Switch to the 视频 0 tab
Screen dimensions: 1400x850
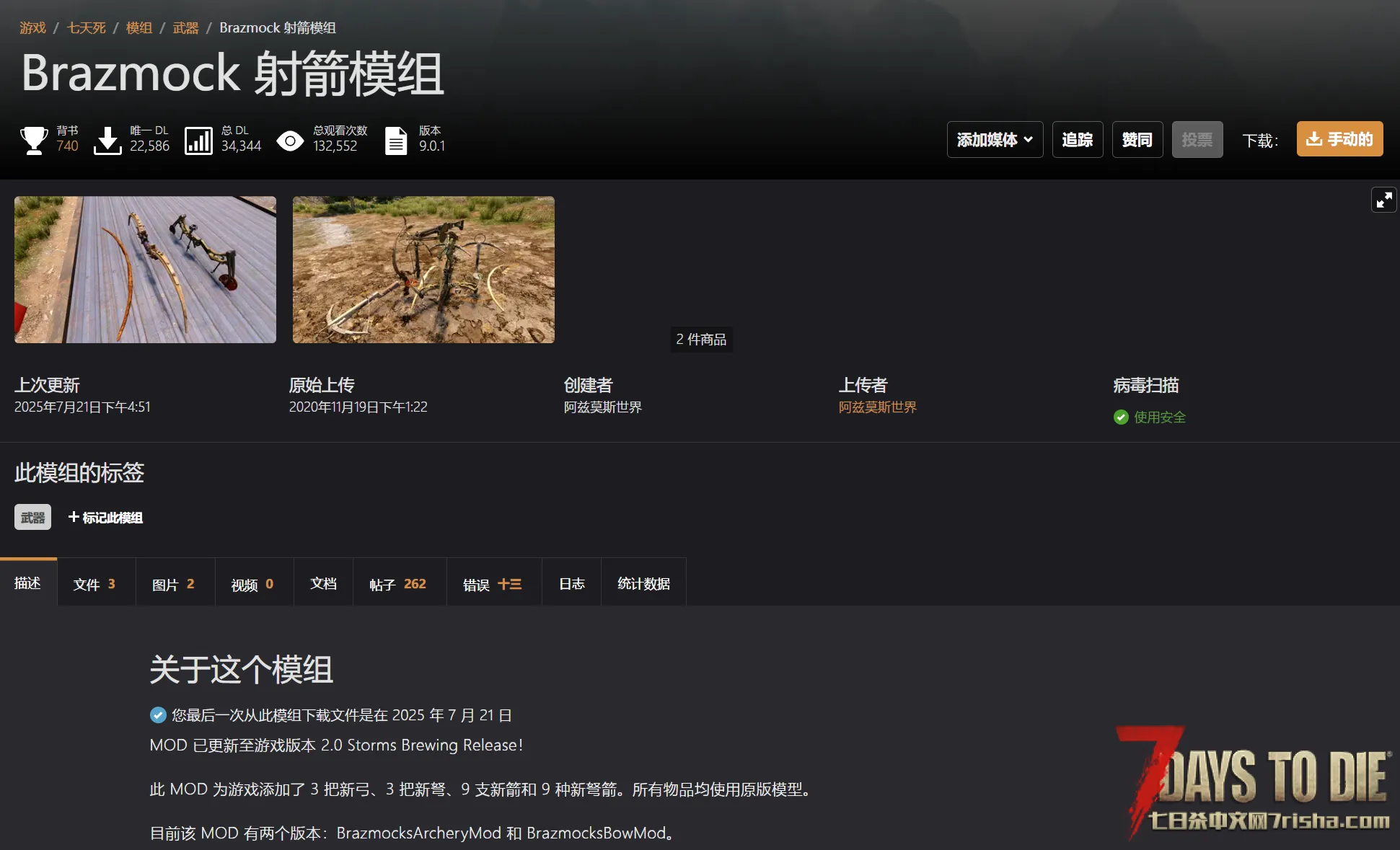252,584
